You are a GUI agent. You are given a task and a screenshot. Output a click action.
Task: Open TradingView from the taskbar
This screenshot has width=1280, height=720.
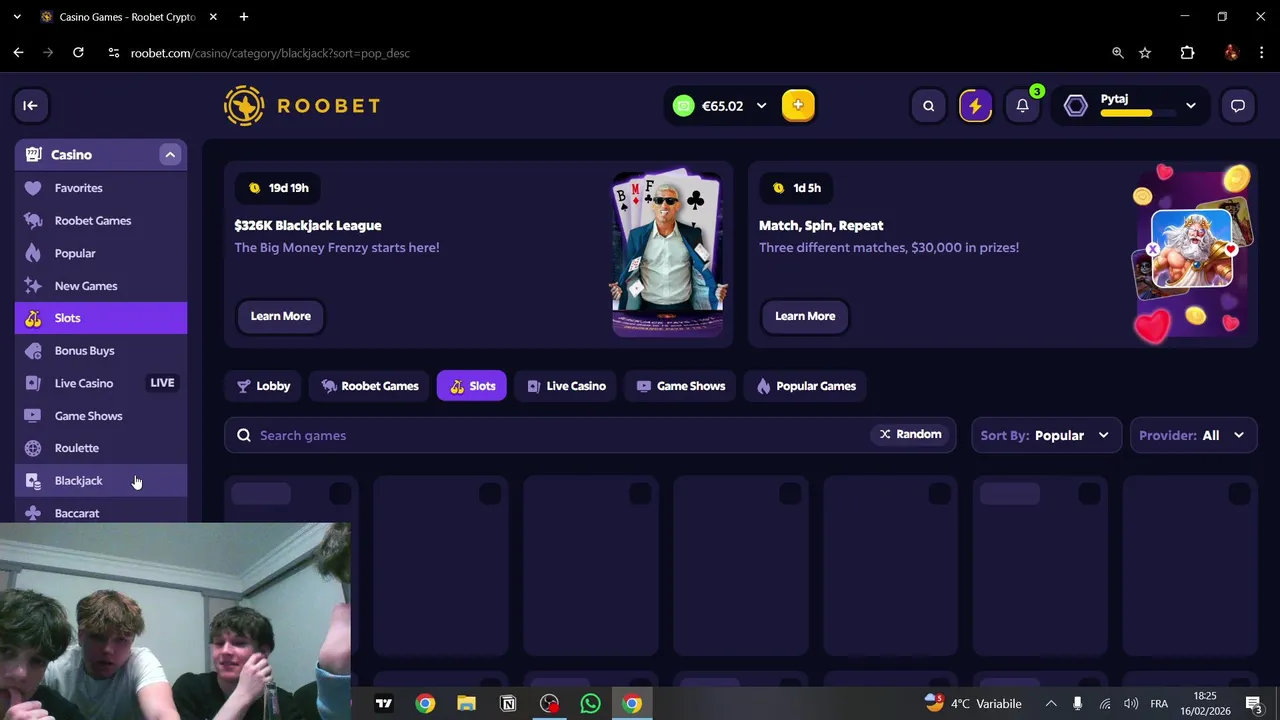coord(384,703)
